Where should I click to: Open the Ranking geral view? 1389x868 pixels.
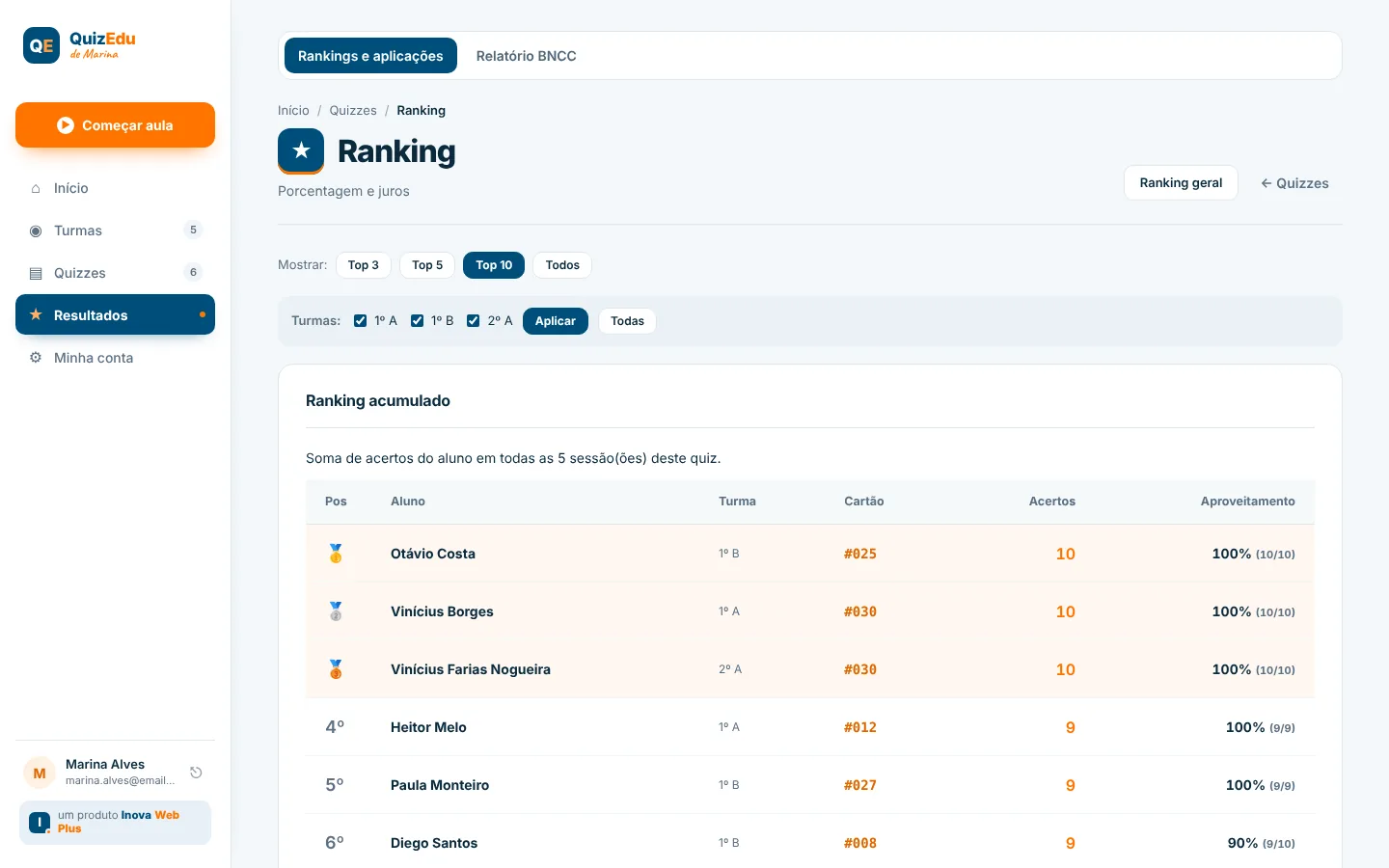1181,183
